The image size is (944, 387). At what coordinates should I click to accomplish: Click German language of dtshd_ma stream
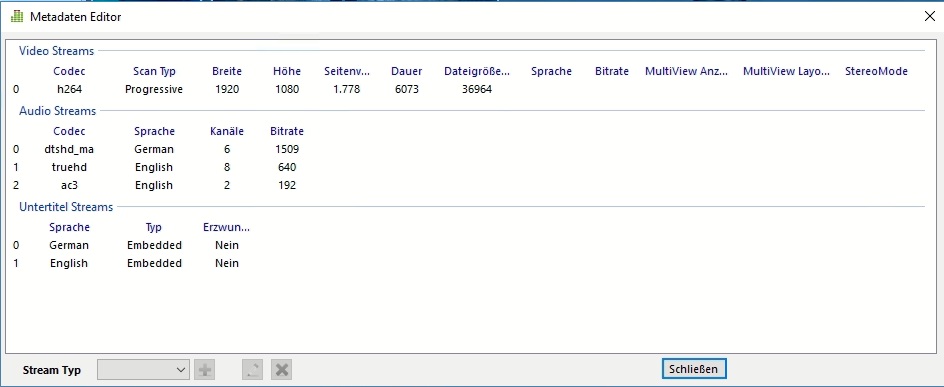pos(154,149)
